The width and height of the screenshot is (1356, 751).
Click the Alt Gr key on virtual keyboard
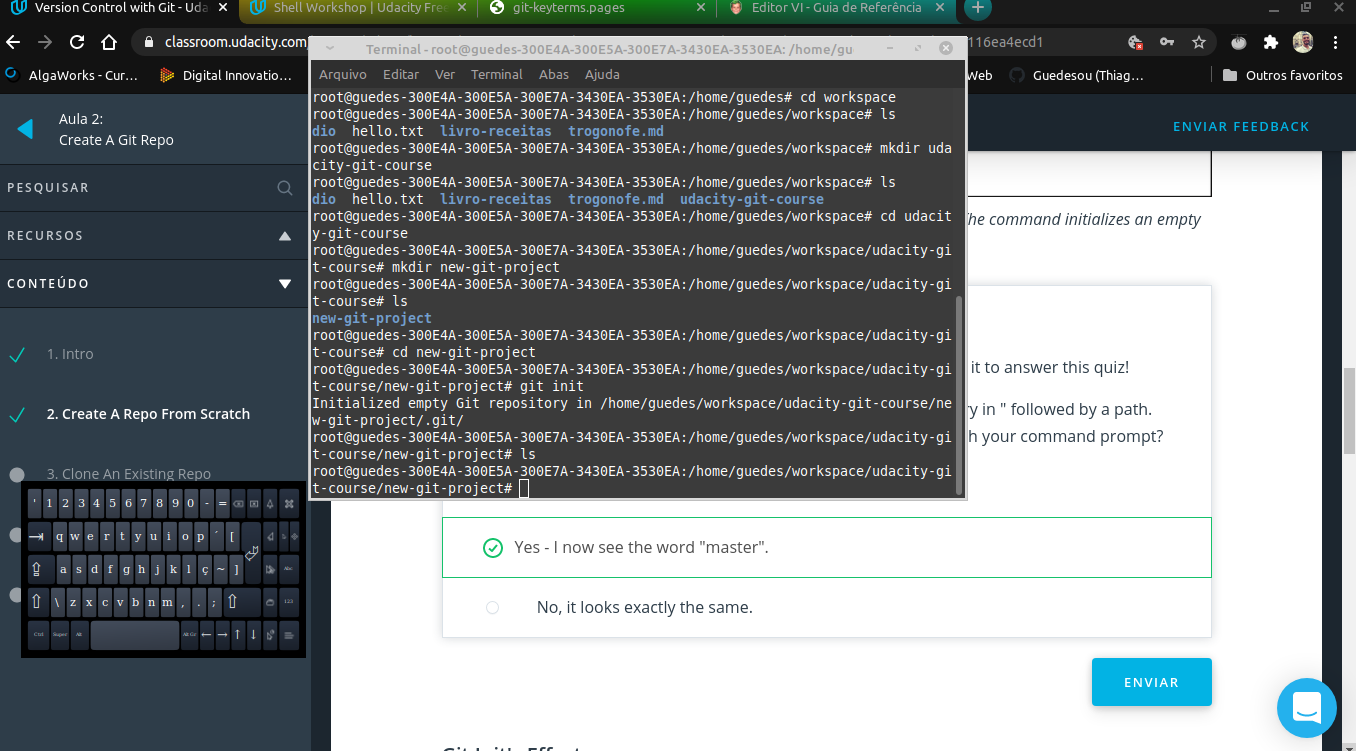pos(190,635)
